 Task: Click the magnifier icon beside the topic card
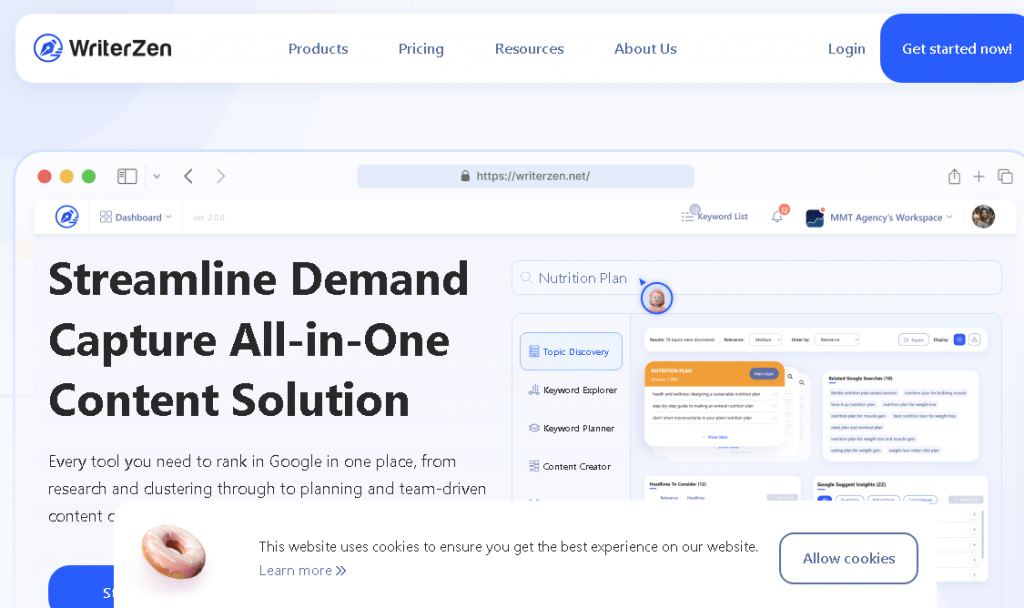(790, 377)
